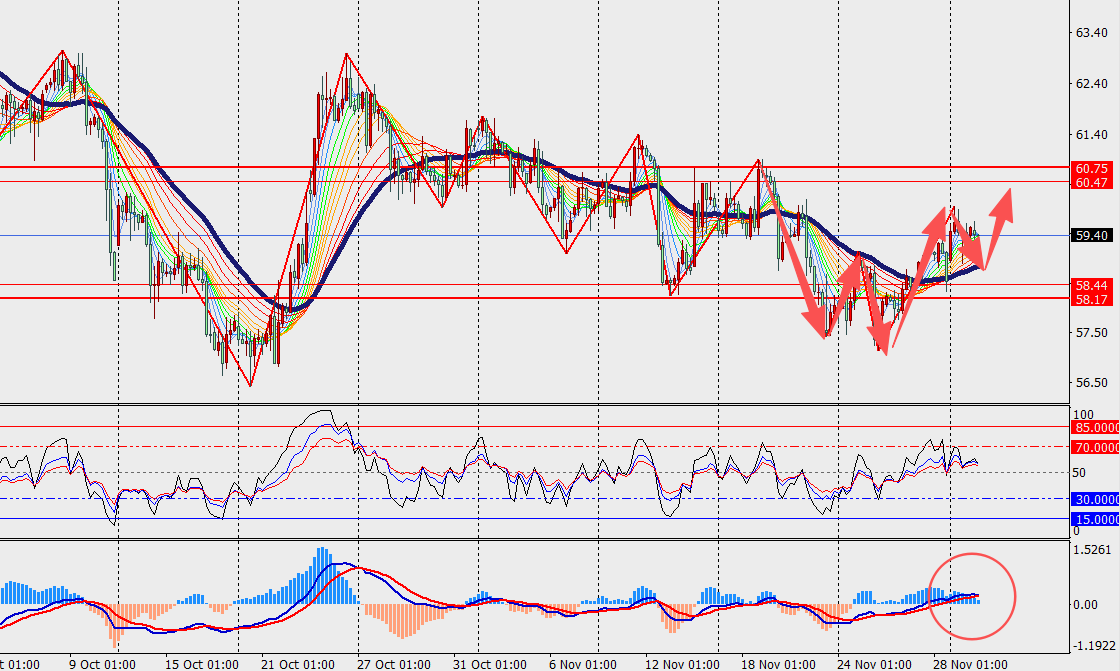This screenshot has width=1120, height=671.
Task: Click the 58.44 support price label
Action: [x=1089, y=285]
